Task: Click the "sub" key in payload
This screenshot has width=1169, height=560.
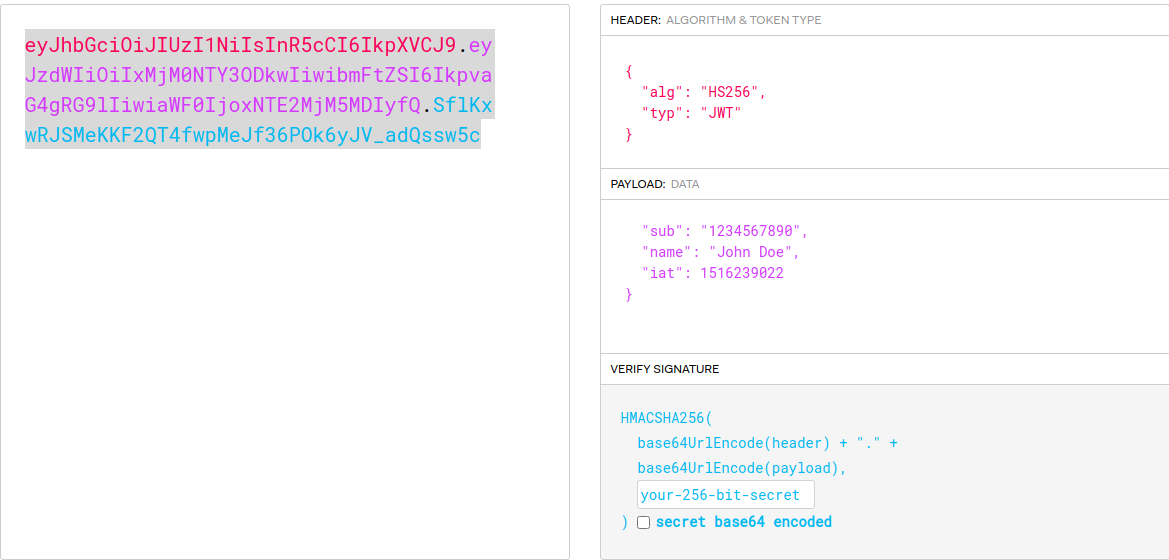Action: pos(663,231)
